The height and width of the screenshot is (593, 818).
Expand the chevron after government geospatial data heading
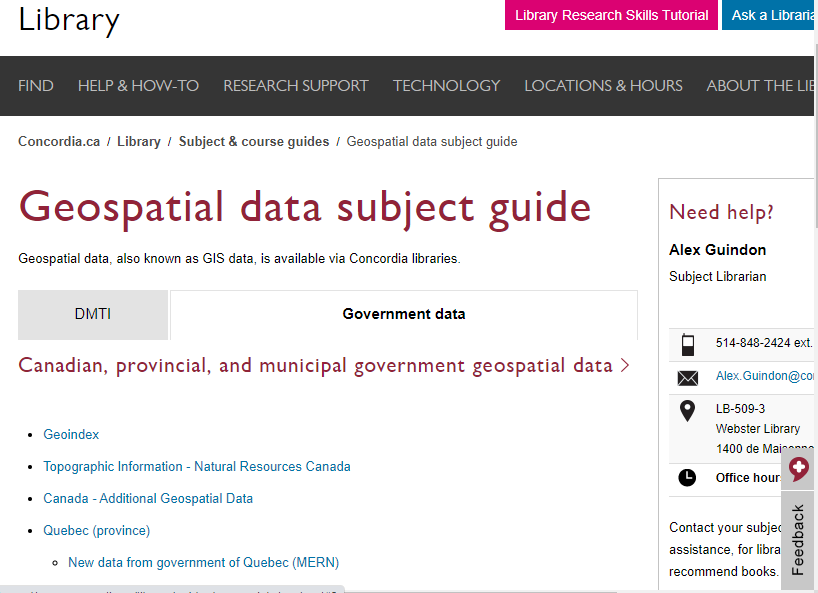coord(625,366)
